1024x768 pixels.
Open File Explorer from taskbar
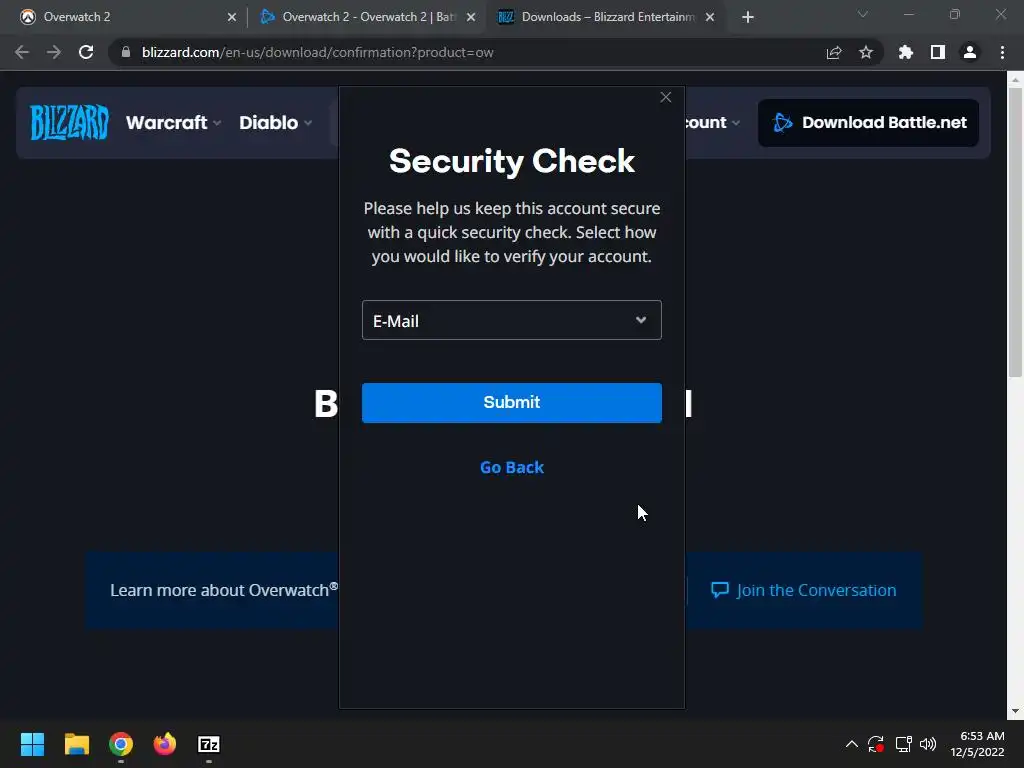[76, 744]
